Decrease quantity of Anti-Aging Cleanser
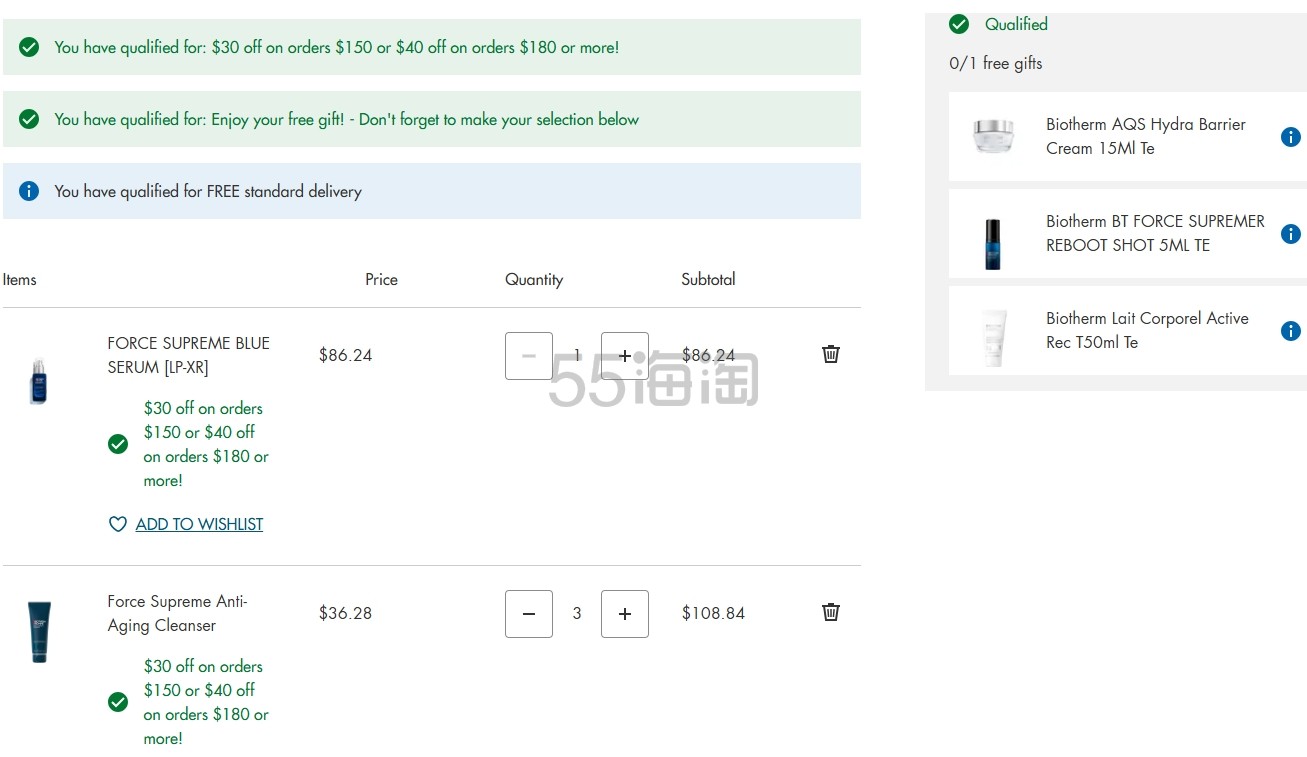This screenshot has height=757, width=1307. [529, 614]
